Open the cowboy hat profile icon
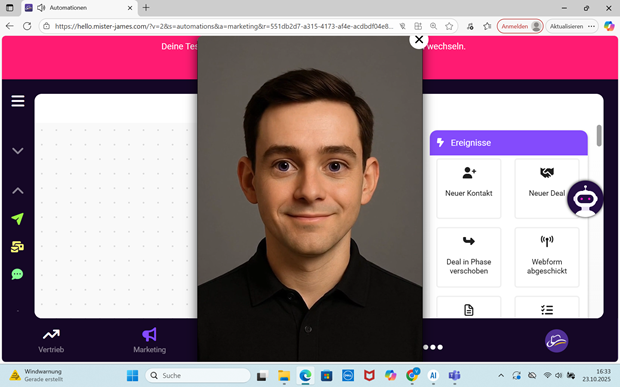 pos(556,341)
